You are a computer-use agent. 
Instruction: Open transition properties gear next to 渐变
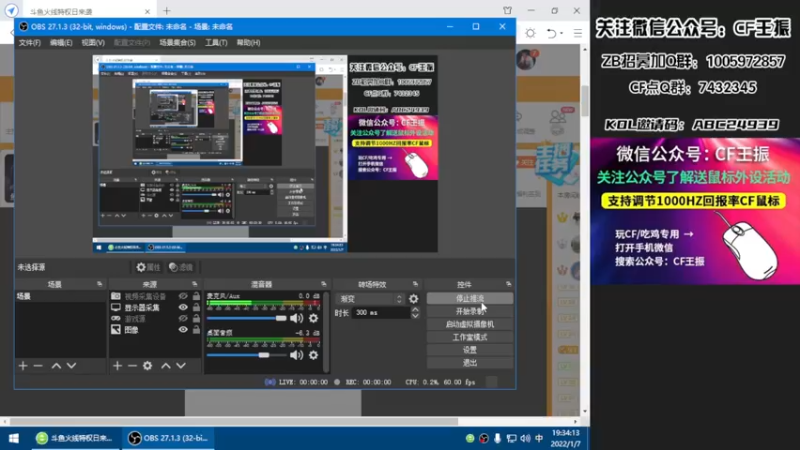point(414,299)
